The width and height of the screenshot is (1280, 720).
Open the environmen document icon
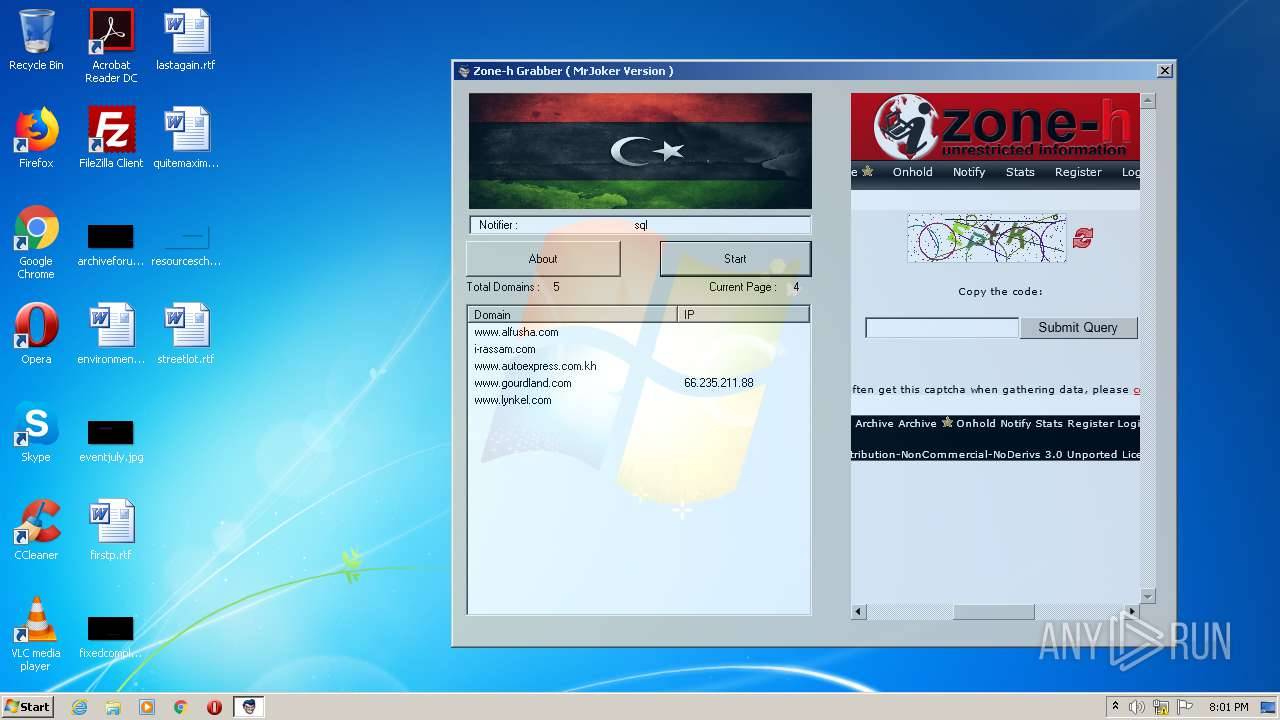(111, 334)
